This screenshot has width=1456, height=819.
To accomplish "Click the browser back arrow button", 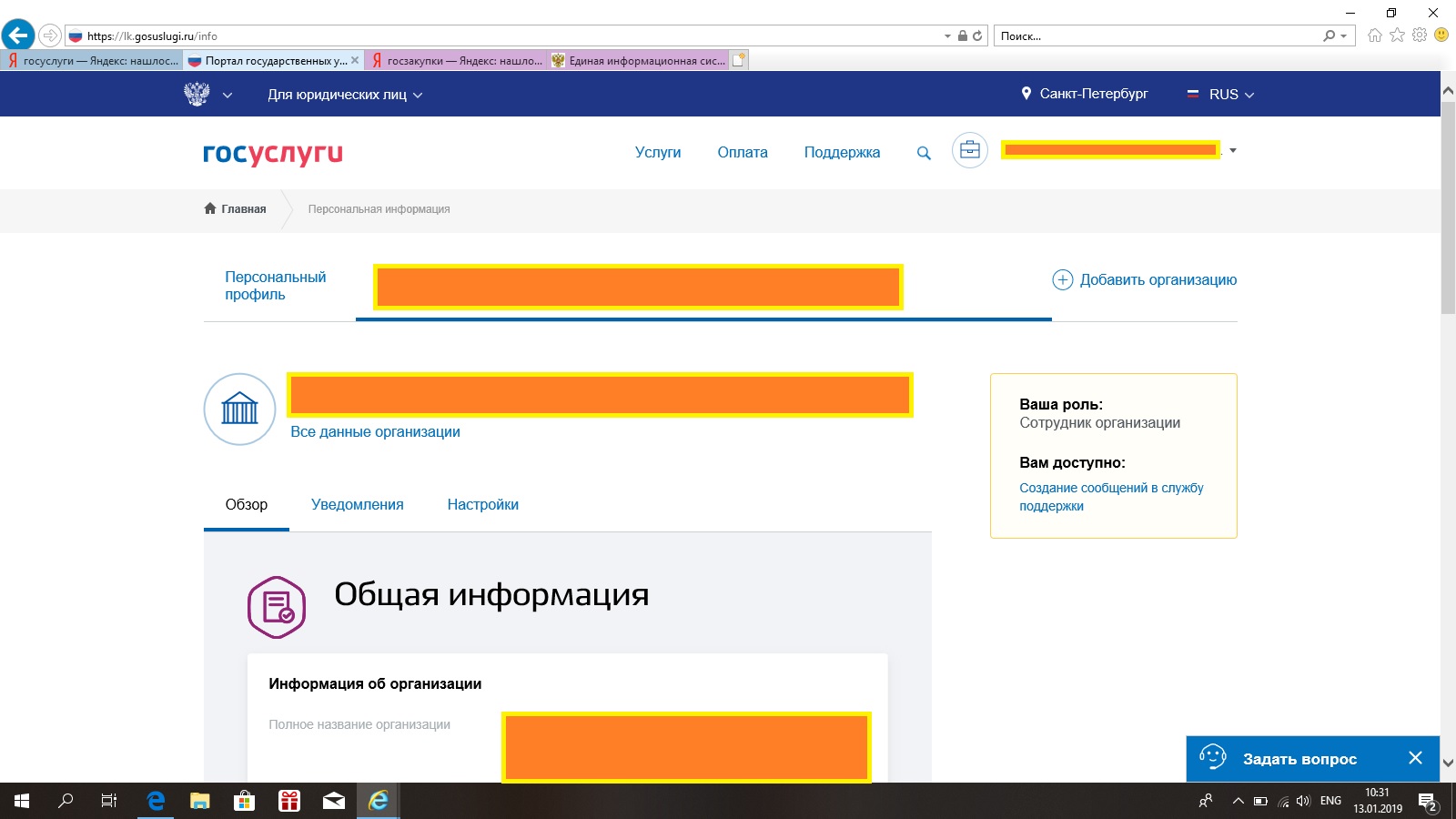I will click(18, 35).
